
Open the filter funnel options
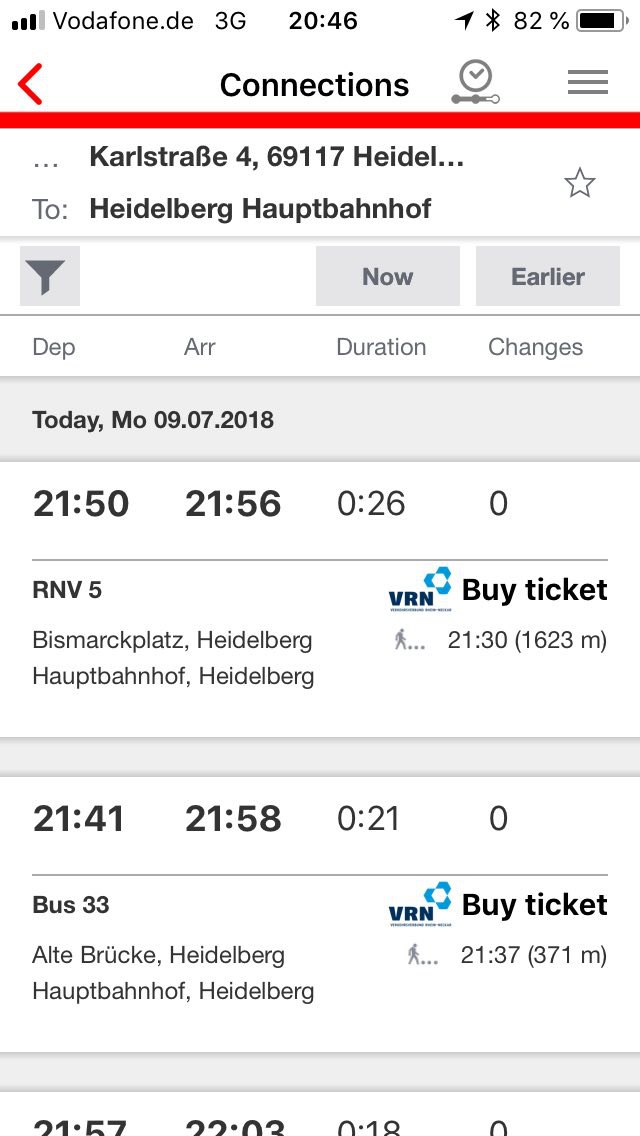click(50, 277)
